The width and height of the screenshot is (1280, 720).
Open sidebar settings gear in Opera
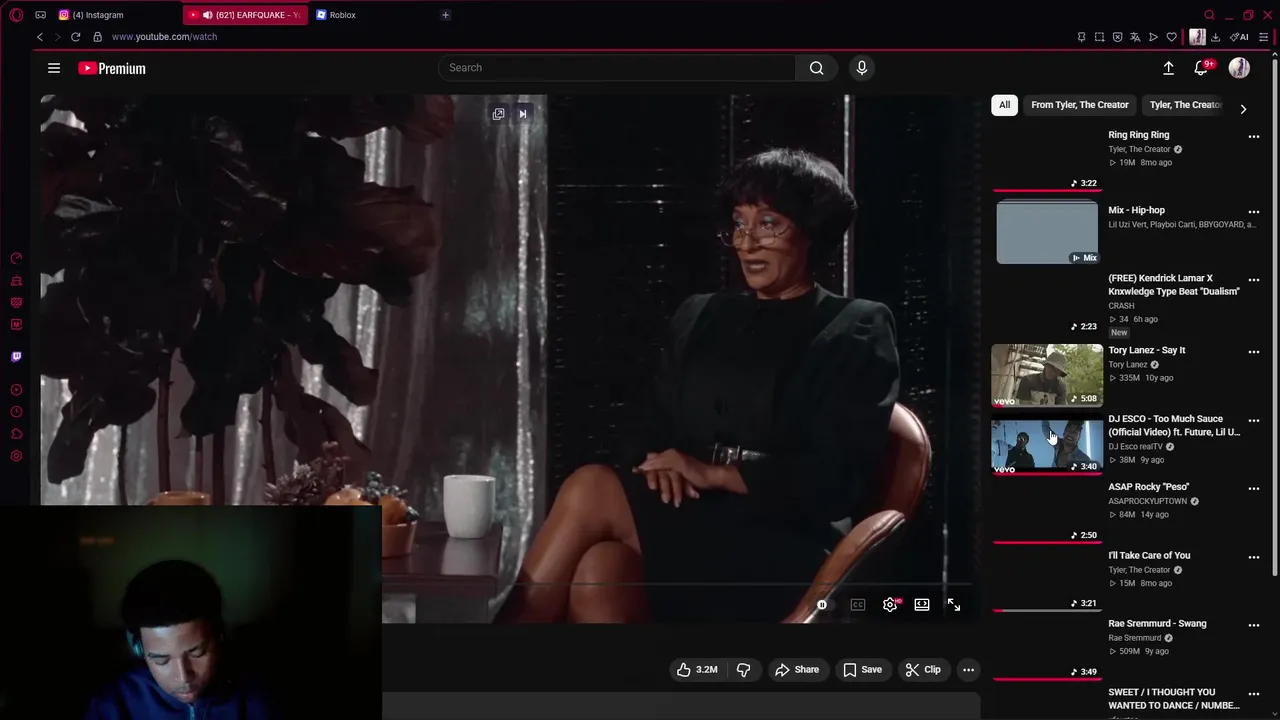click(x=16, y=456)
